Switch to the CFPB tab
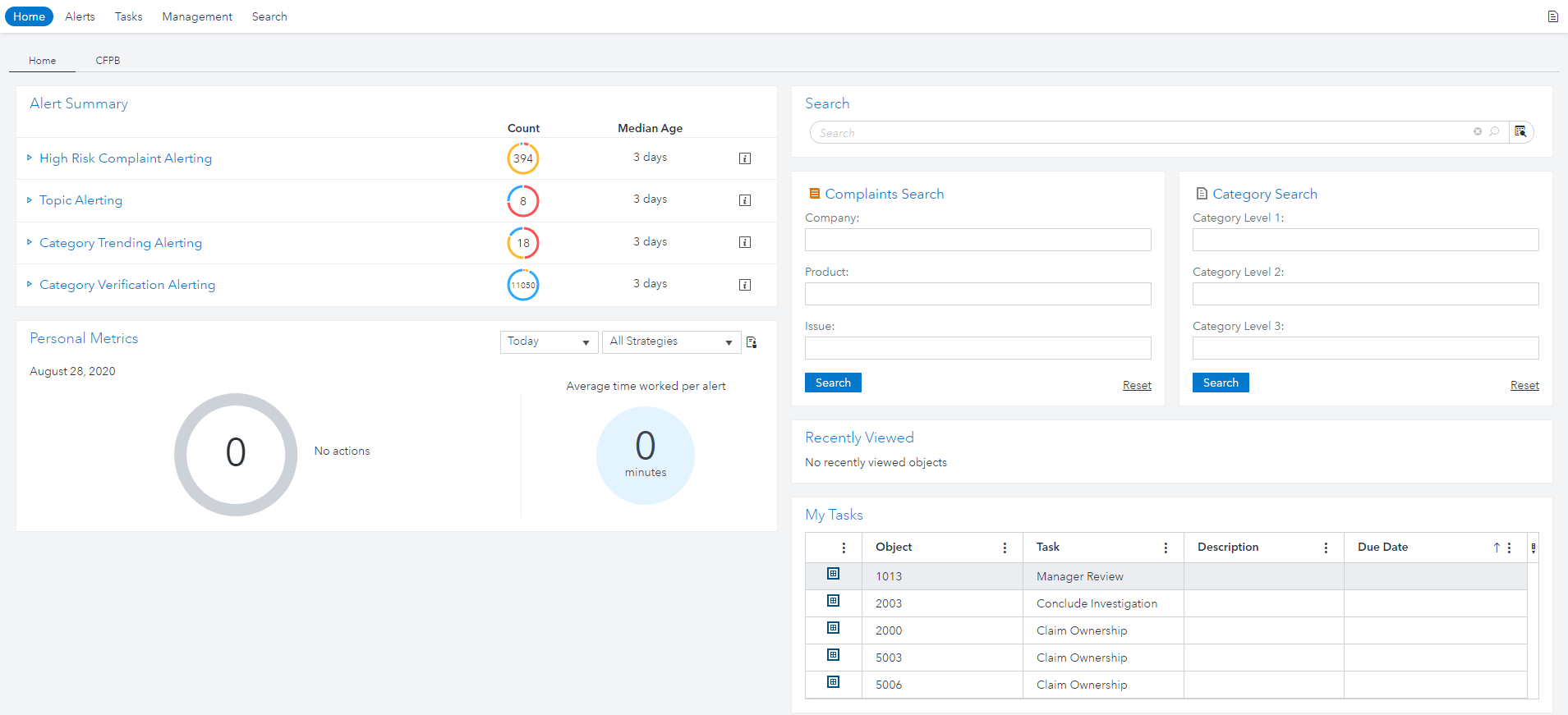 [108, 61]
